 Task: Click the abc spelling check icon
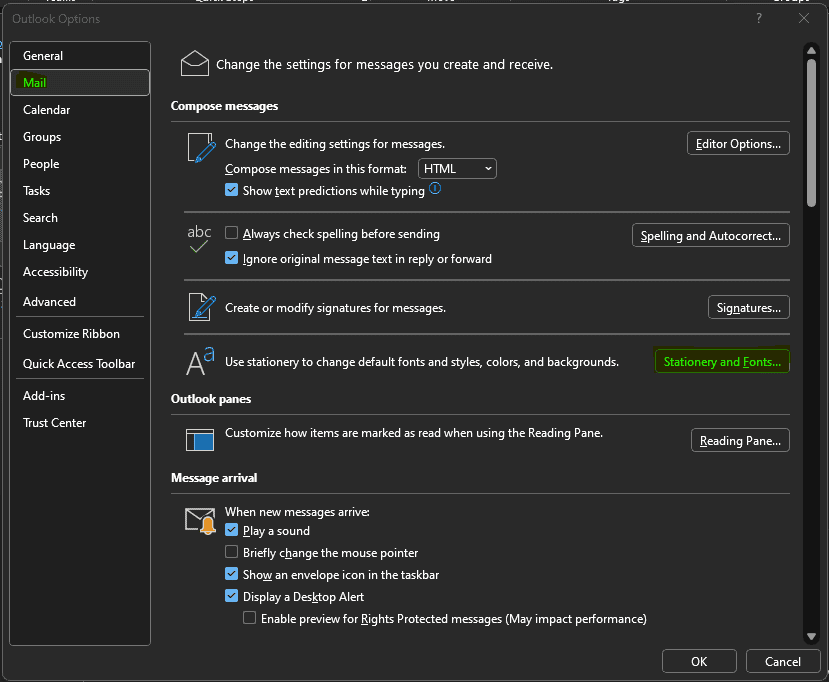click(x=199, y=239)
